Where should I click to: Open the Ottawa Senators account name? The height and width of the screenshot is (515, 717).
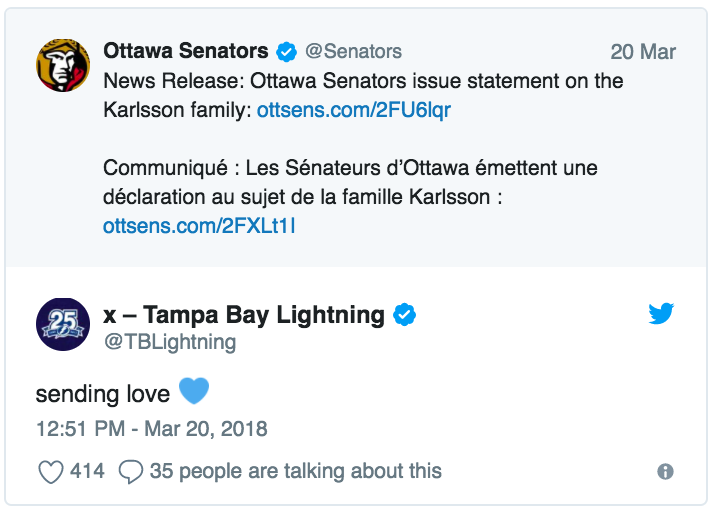[186, 51]
